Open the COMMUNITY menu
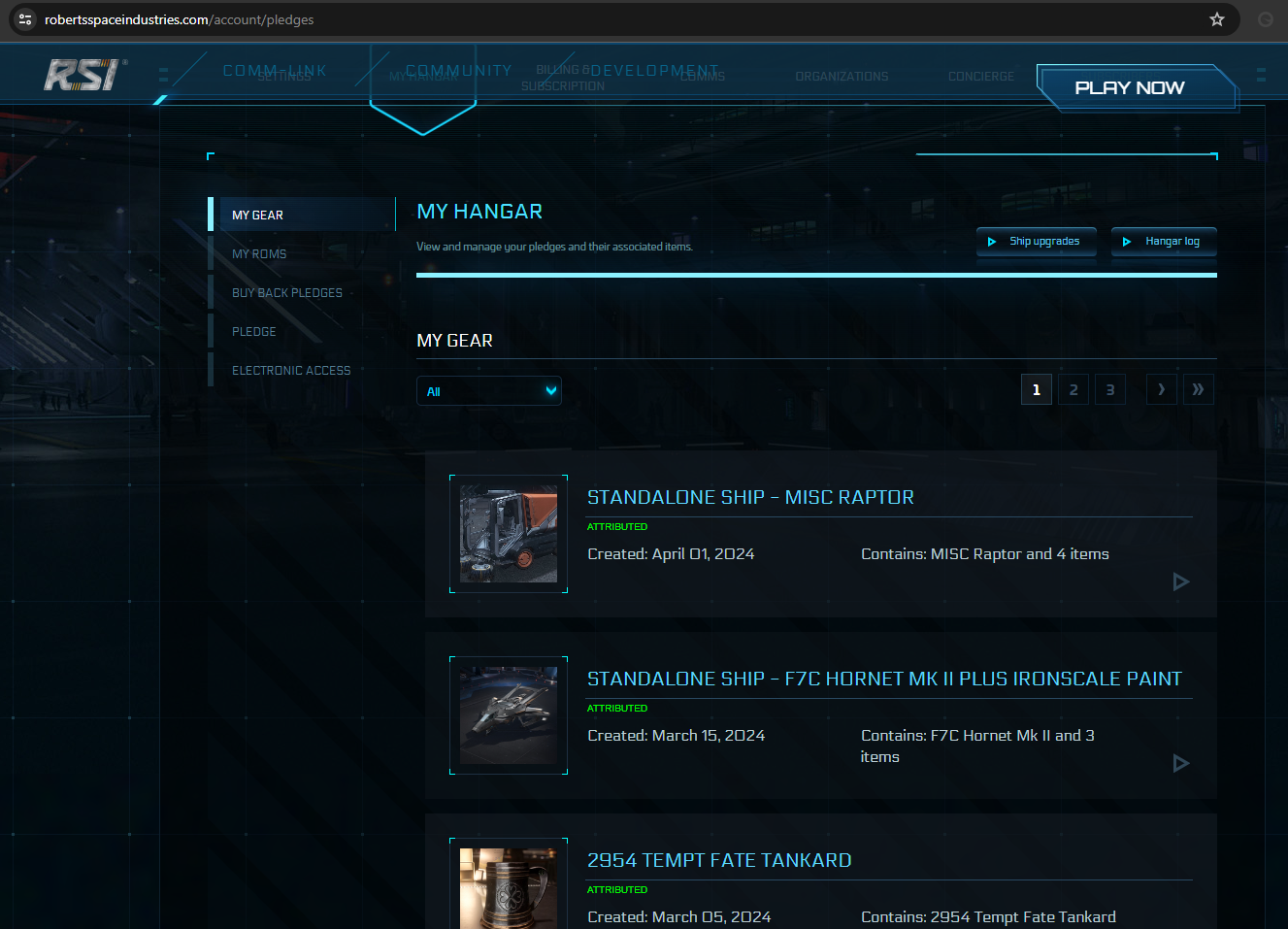Screen dimensions: 1288x929 (459, 70)
